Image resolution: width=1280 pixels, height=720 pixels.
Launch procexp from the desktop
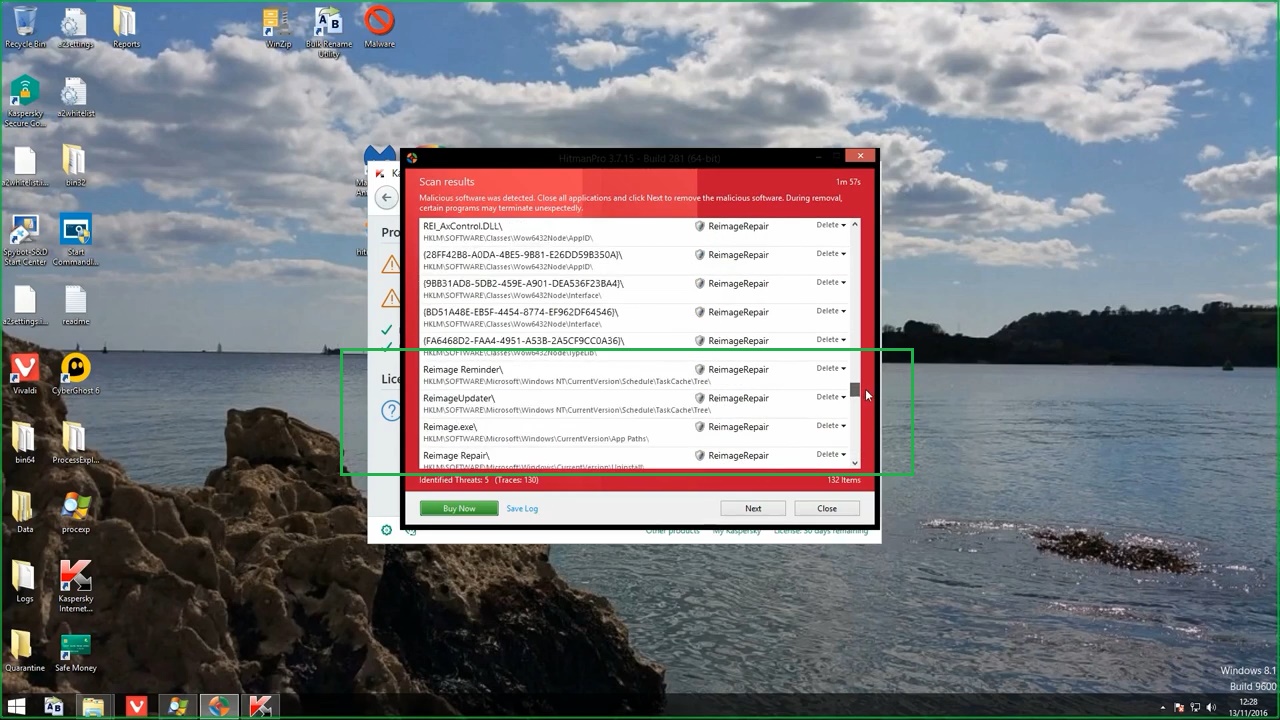click(75, 512)
